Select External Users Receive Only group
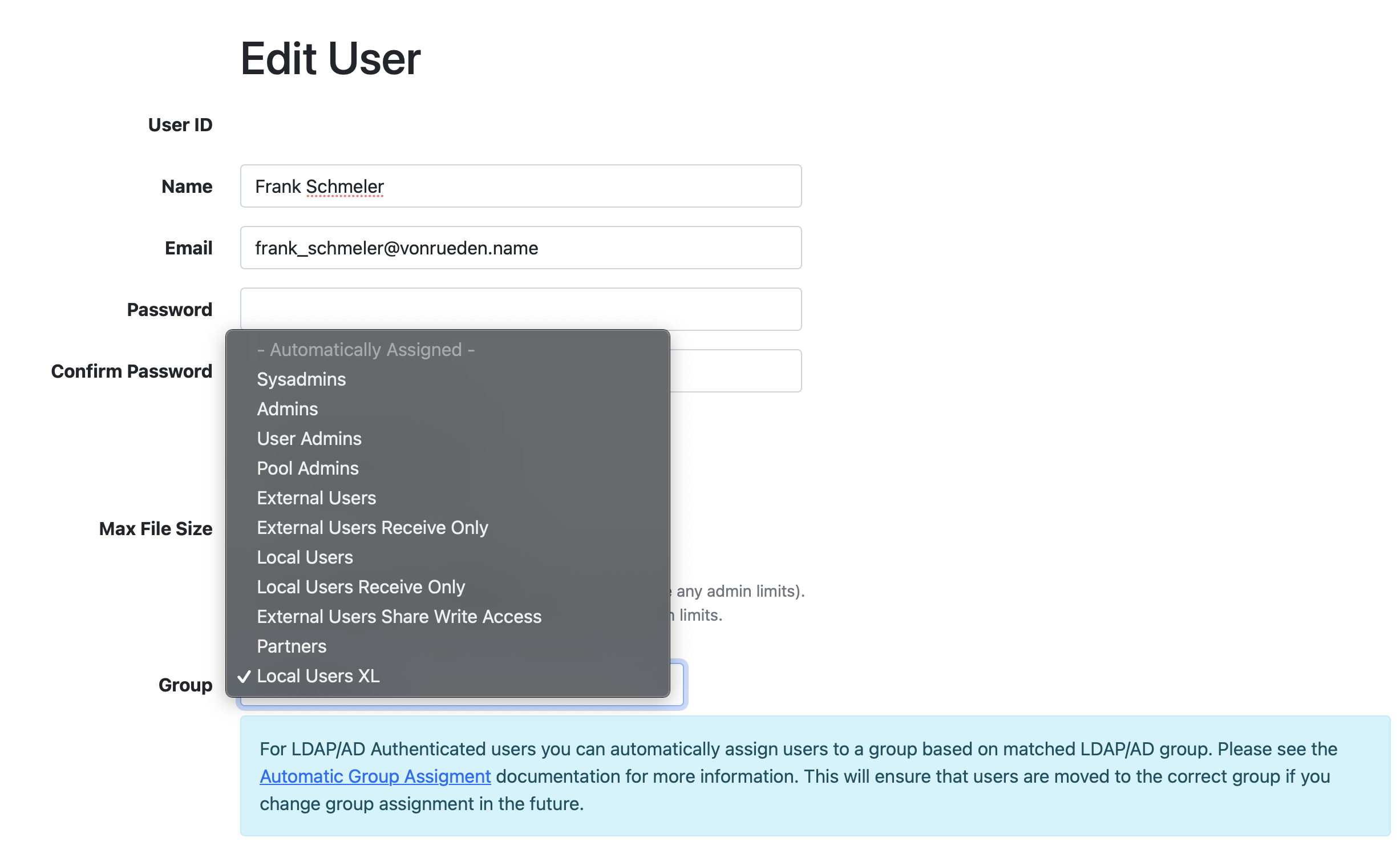1400x866 pixels. click(372, 528)
